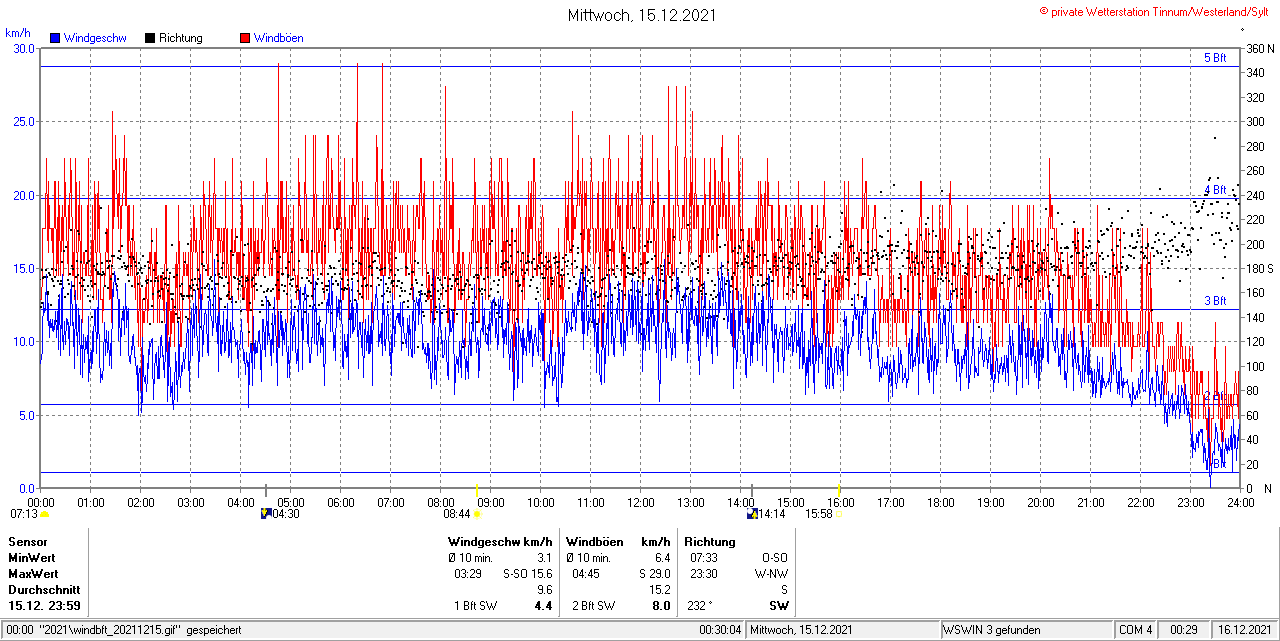The height and width of the screenshot is (641, 1280).
Task: Click the moon icon beside 14:14
Action: coord(752,514)
